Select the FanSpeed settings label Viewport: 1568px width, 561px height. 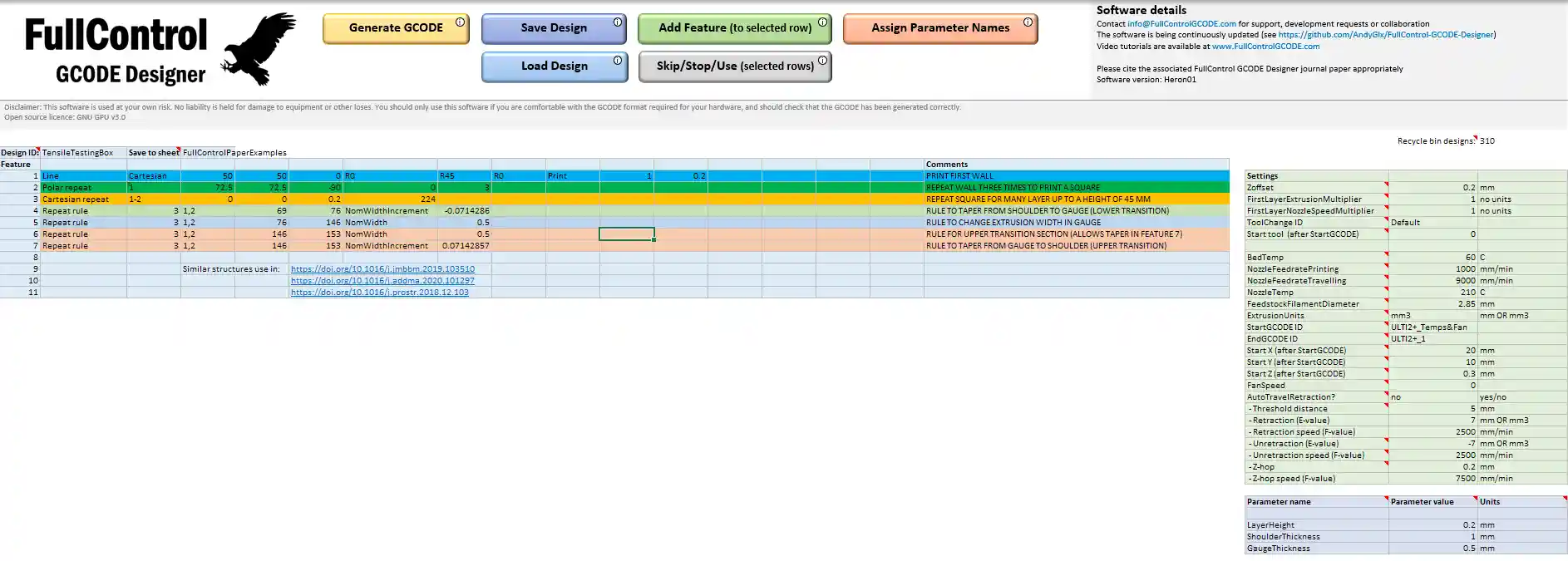[x=1316, y=386]
